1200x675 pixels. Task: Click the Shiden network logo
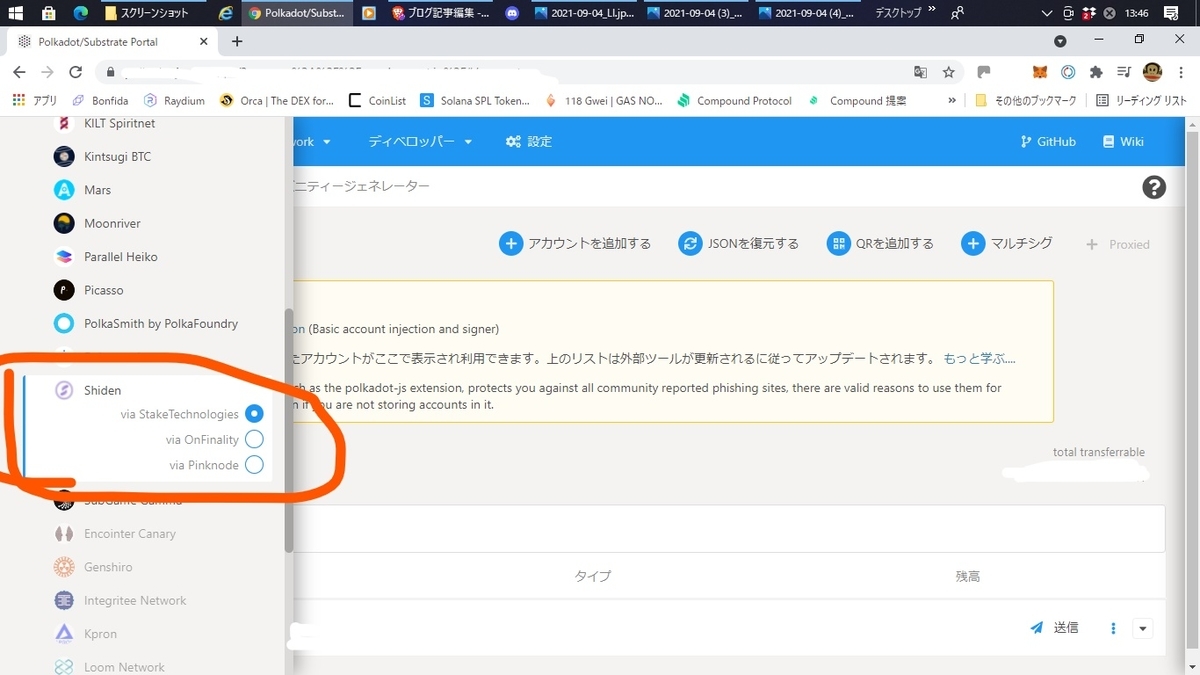[64, 390]
